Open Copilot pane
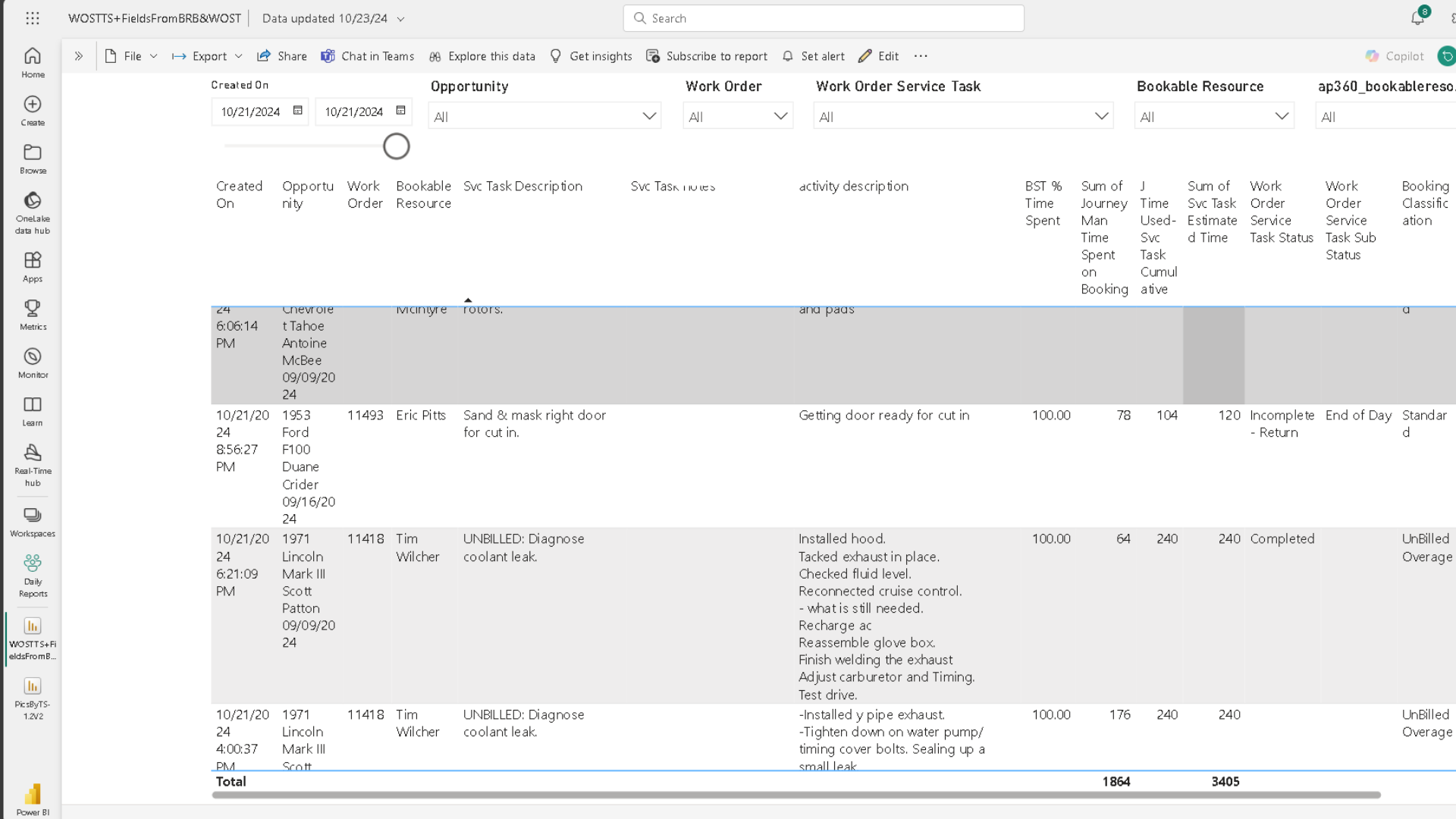 (x=1395, y=56)
